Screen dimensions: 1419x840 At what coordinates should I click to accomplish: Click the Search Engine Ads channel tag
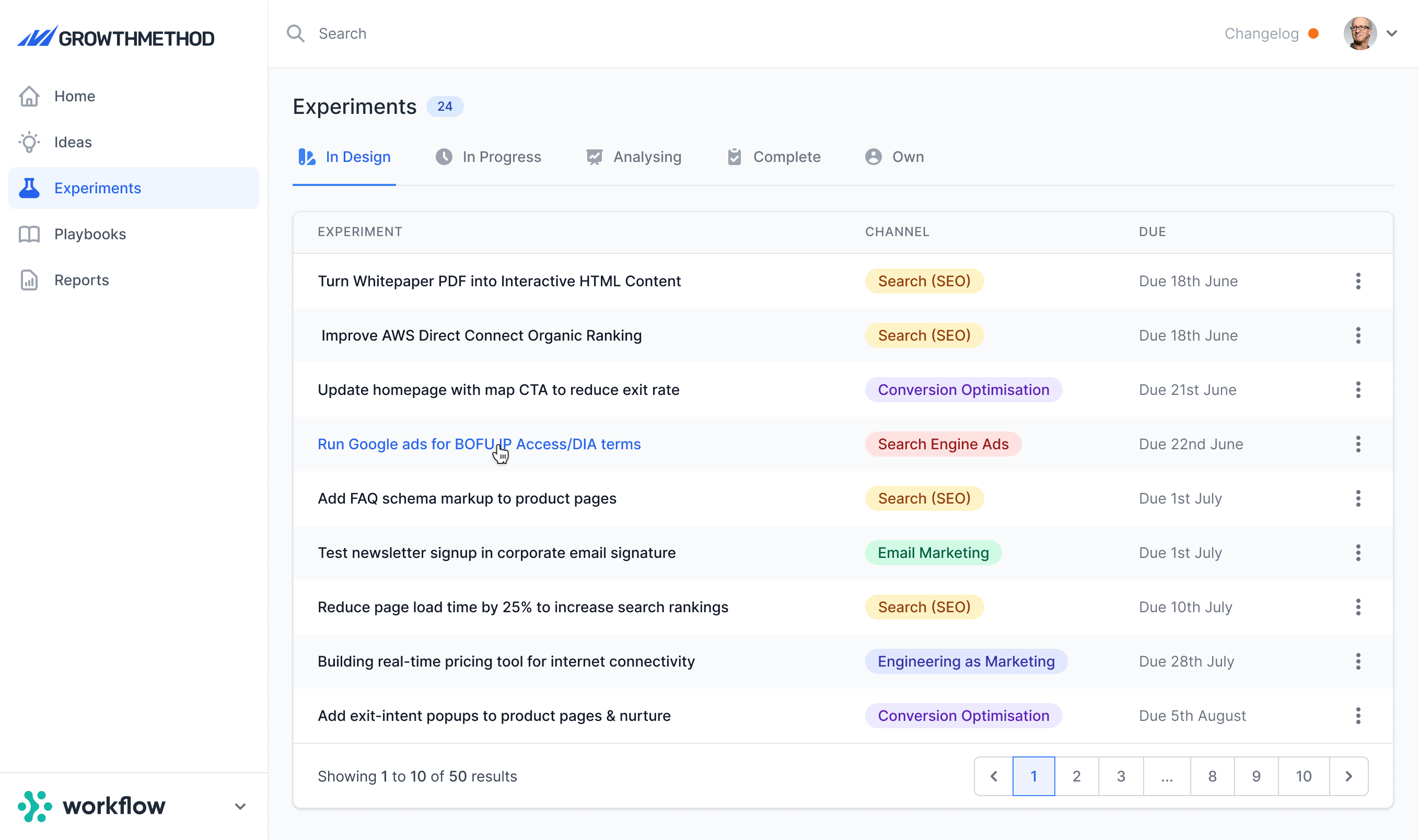[943, 444]
